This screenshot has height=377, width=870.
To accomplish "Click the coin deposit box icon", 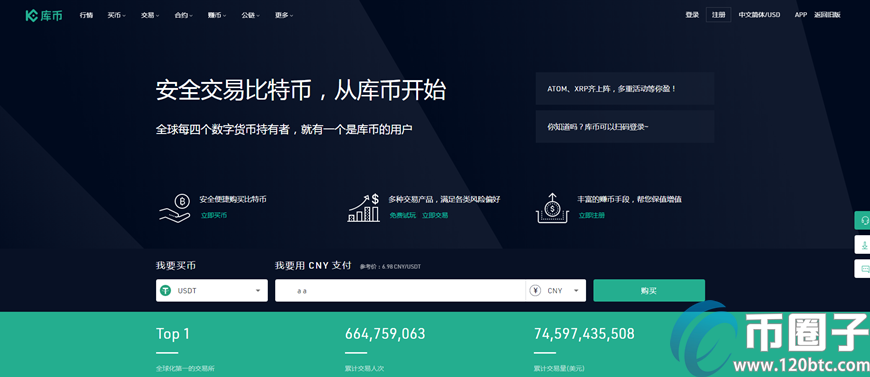I will coord(552,208).
